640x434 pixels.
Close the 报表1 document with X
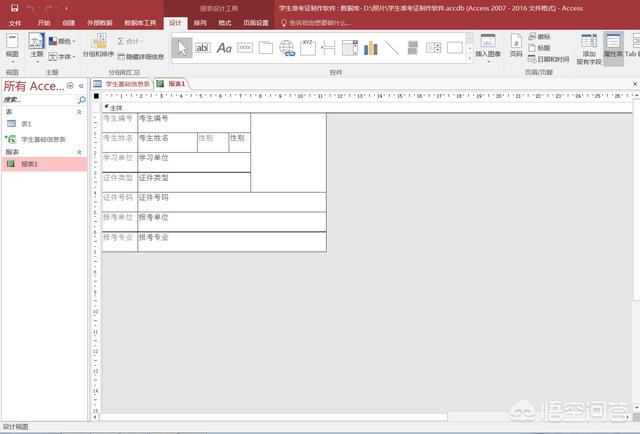(635, 84)
